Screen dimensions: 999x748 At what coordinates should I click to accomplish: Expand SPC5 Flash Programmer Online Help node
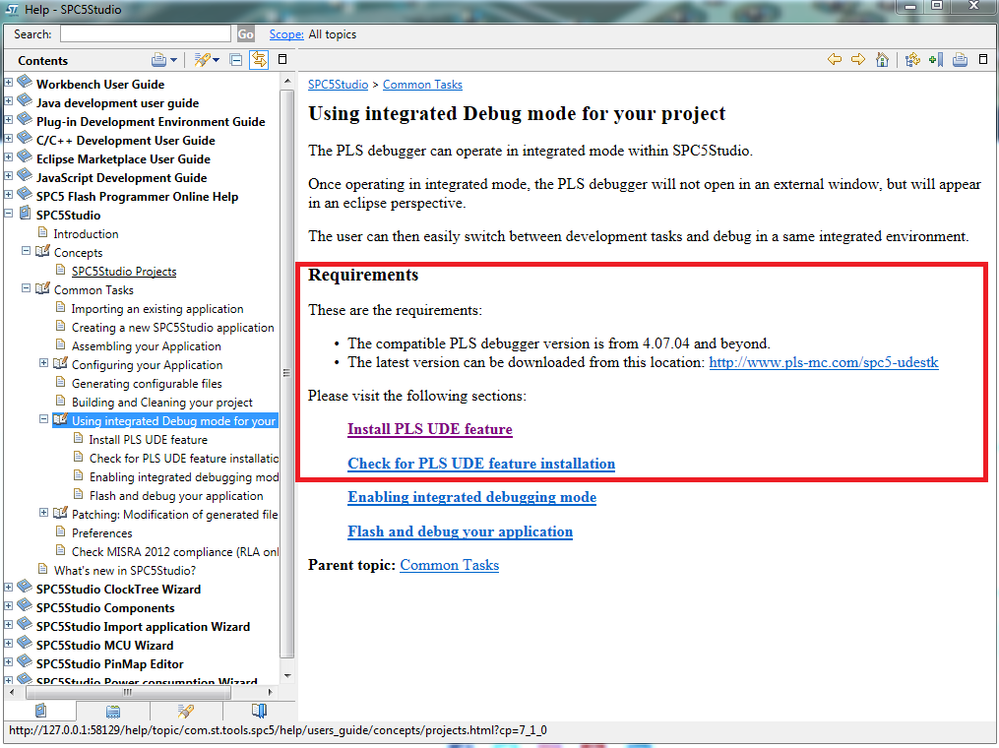pyautogui.click(x=8, y=194)
